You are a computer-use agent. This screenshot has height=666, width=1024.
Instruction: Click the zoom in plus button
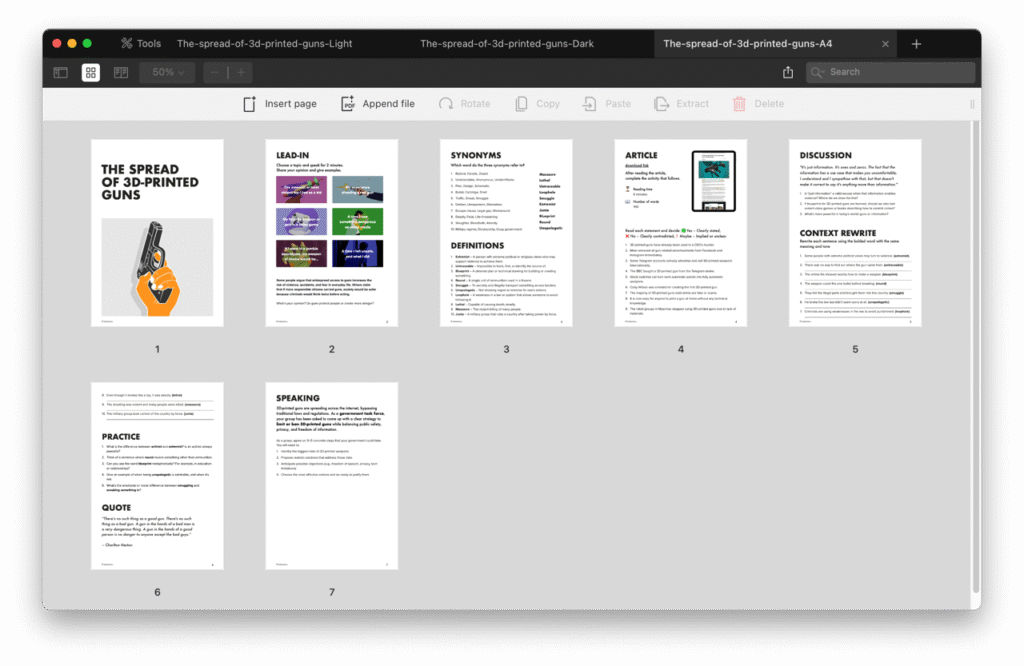[241, 73]
